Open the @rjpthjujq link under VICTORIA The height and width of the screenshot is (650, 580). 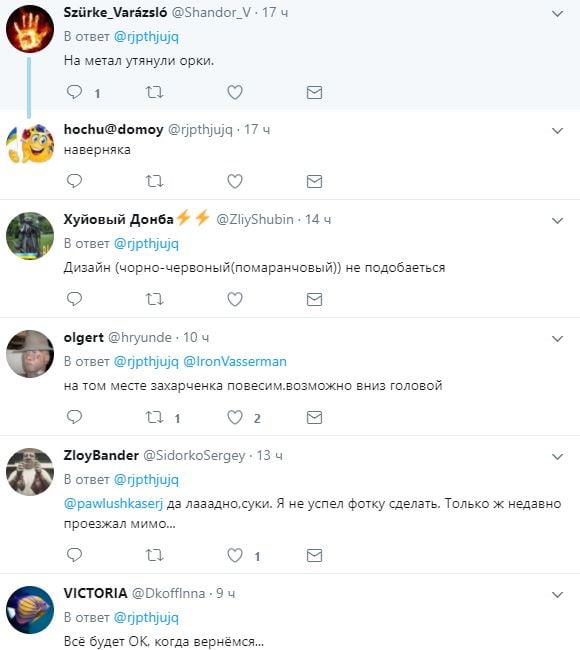[146, 618]
